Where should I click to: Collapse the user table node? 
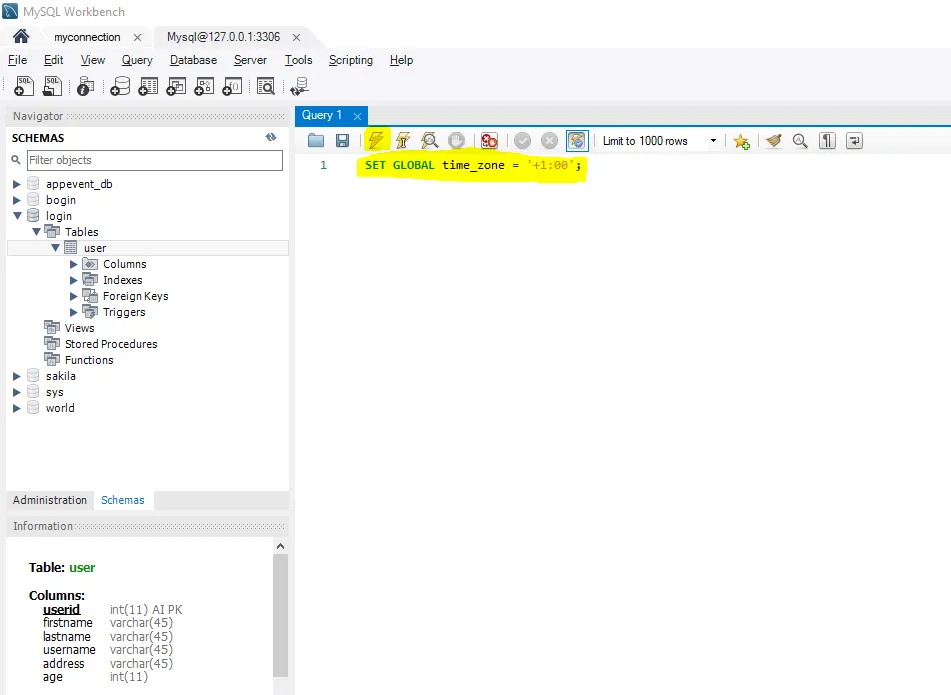point(55,247)
